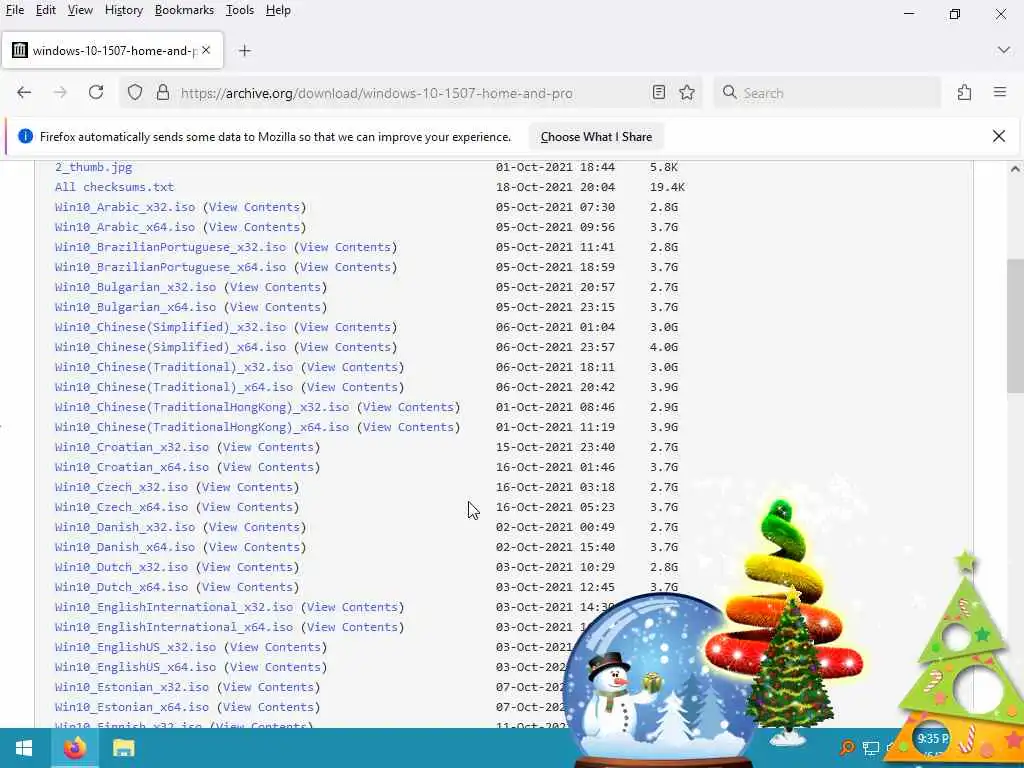Click the taskbar search magnifier tray icon
The height and width of the screenshot is (768, 1024).
point(847,748)
